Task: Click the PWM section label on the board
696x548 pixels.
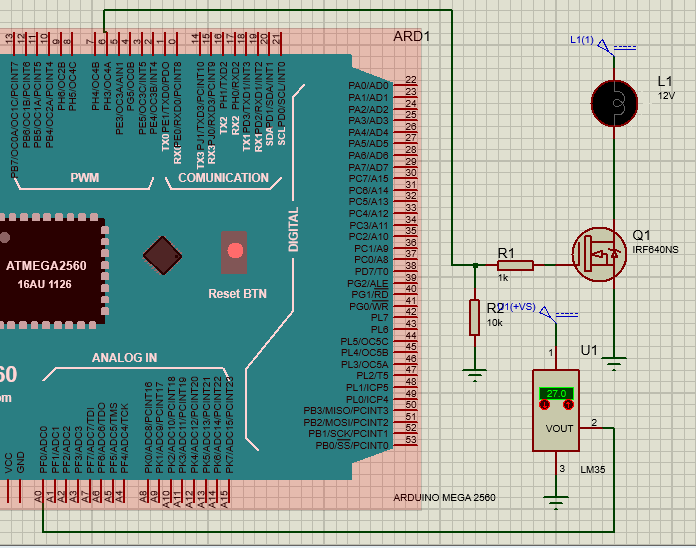Action: point(84,177)
